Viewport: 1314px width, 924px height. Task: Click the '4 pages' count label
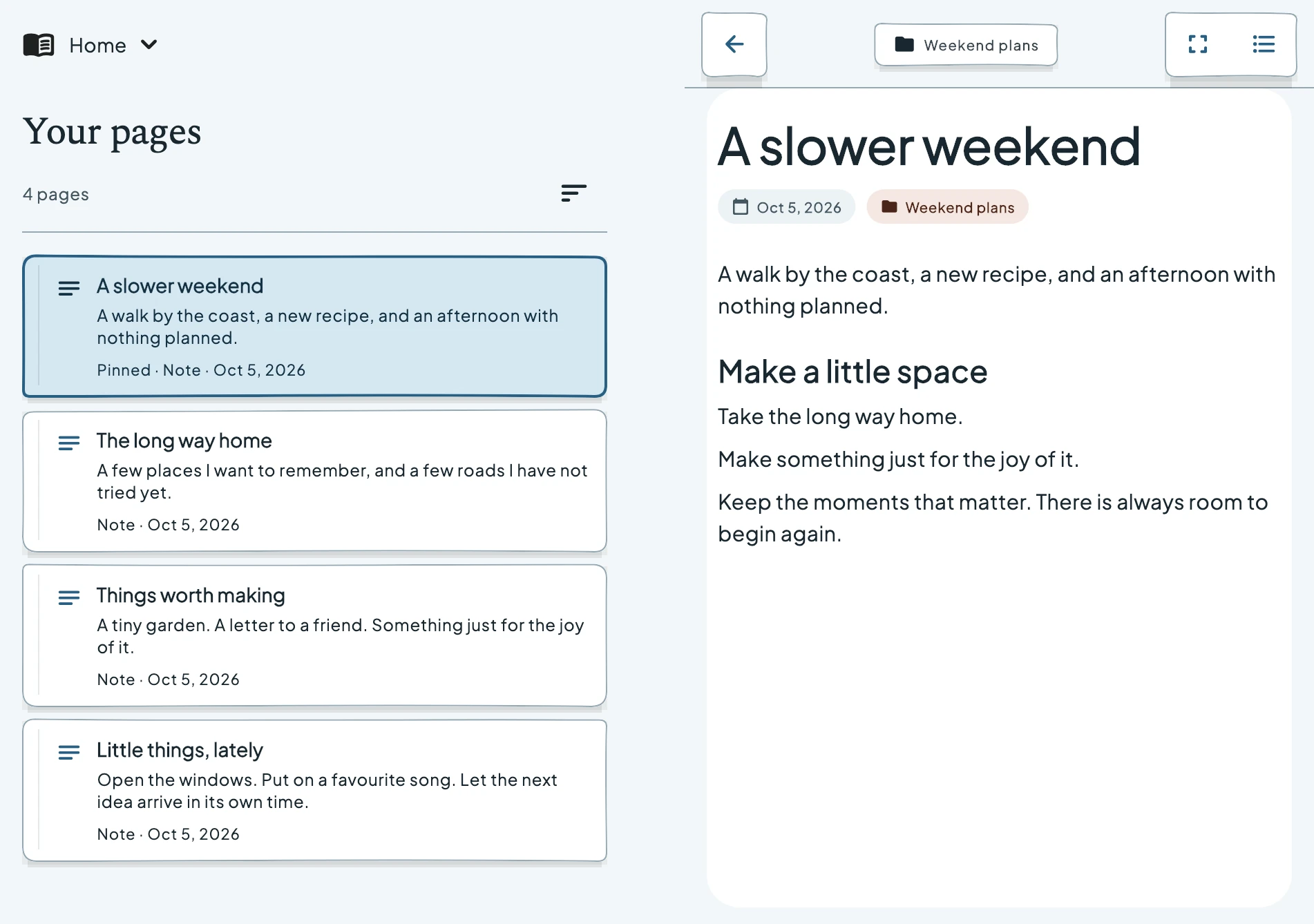(x=56, y=195)
